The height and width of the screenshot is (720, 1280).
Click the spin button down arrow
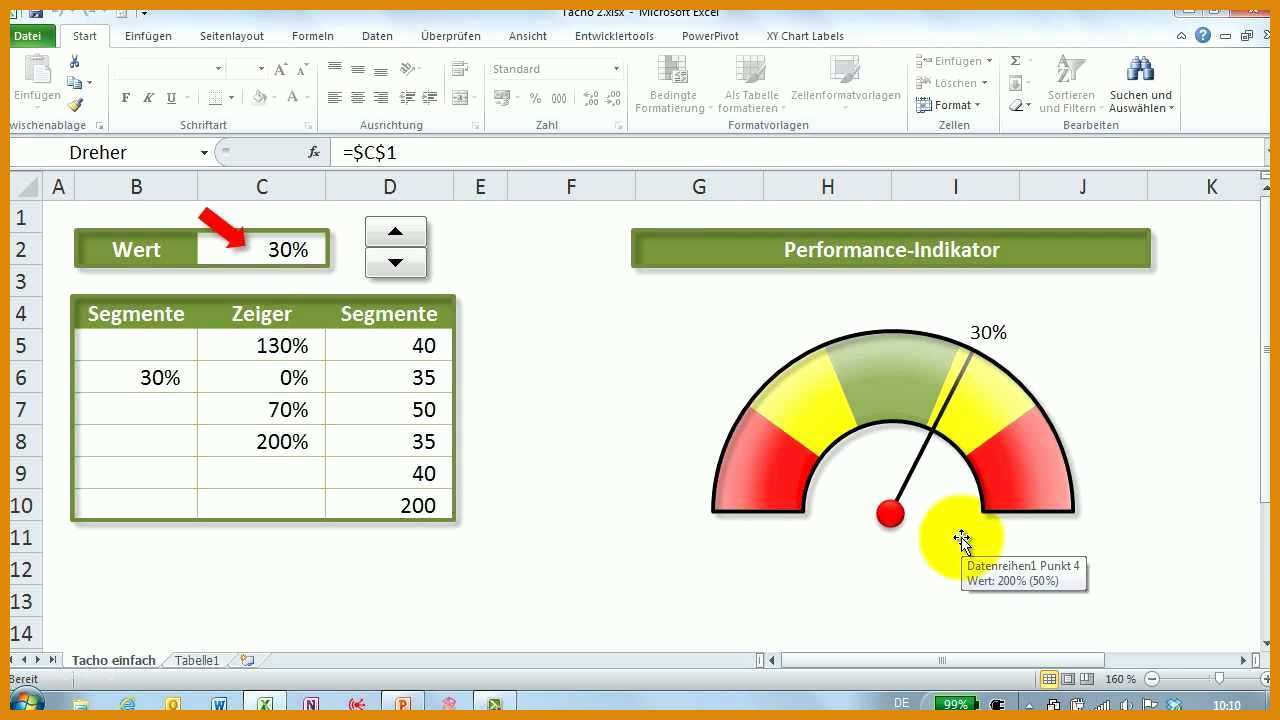[396, 263]
